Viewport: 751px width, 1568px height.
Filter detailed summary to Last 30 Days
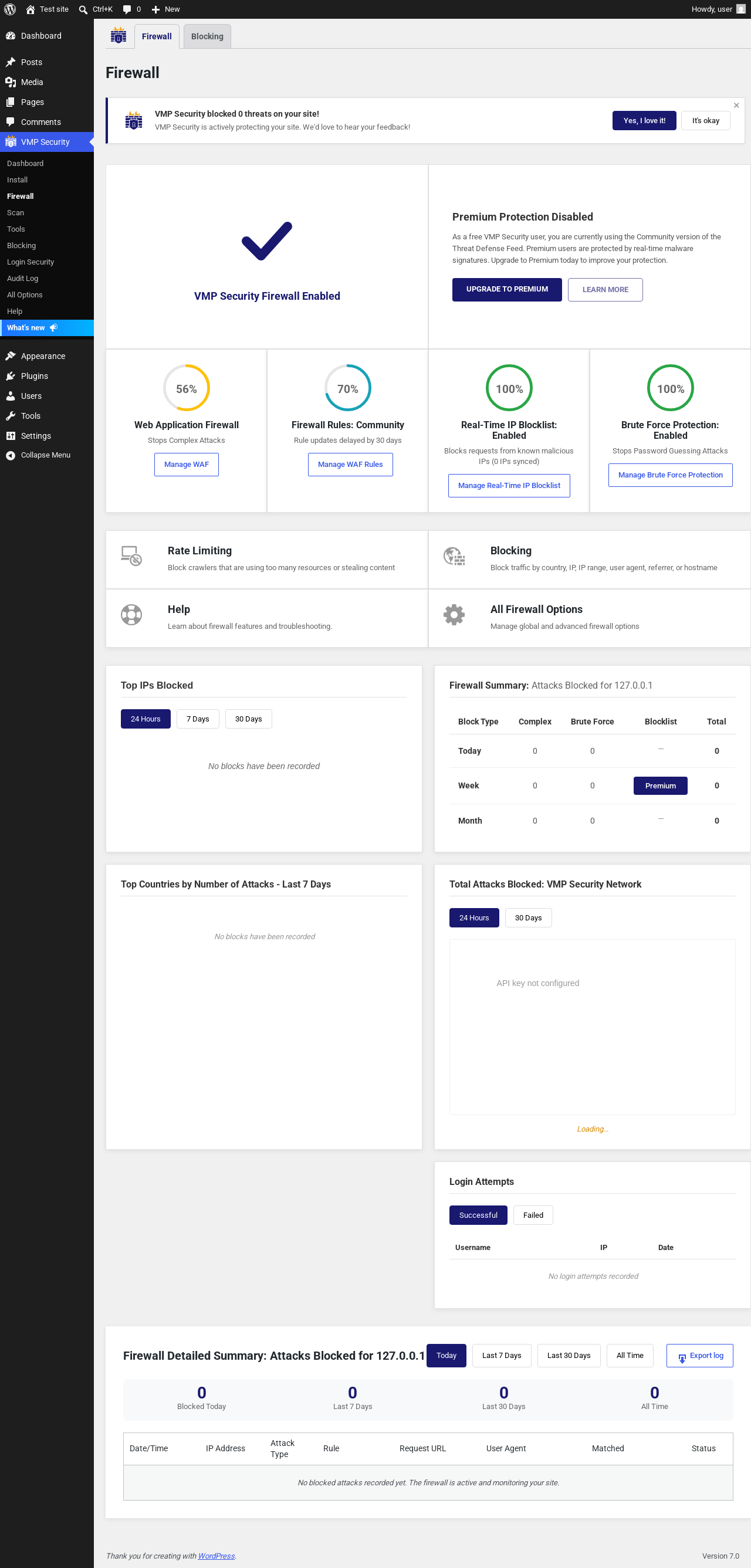pyautogui.click(x=569, y=1356)
